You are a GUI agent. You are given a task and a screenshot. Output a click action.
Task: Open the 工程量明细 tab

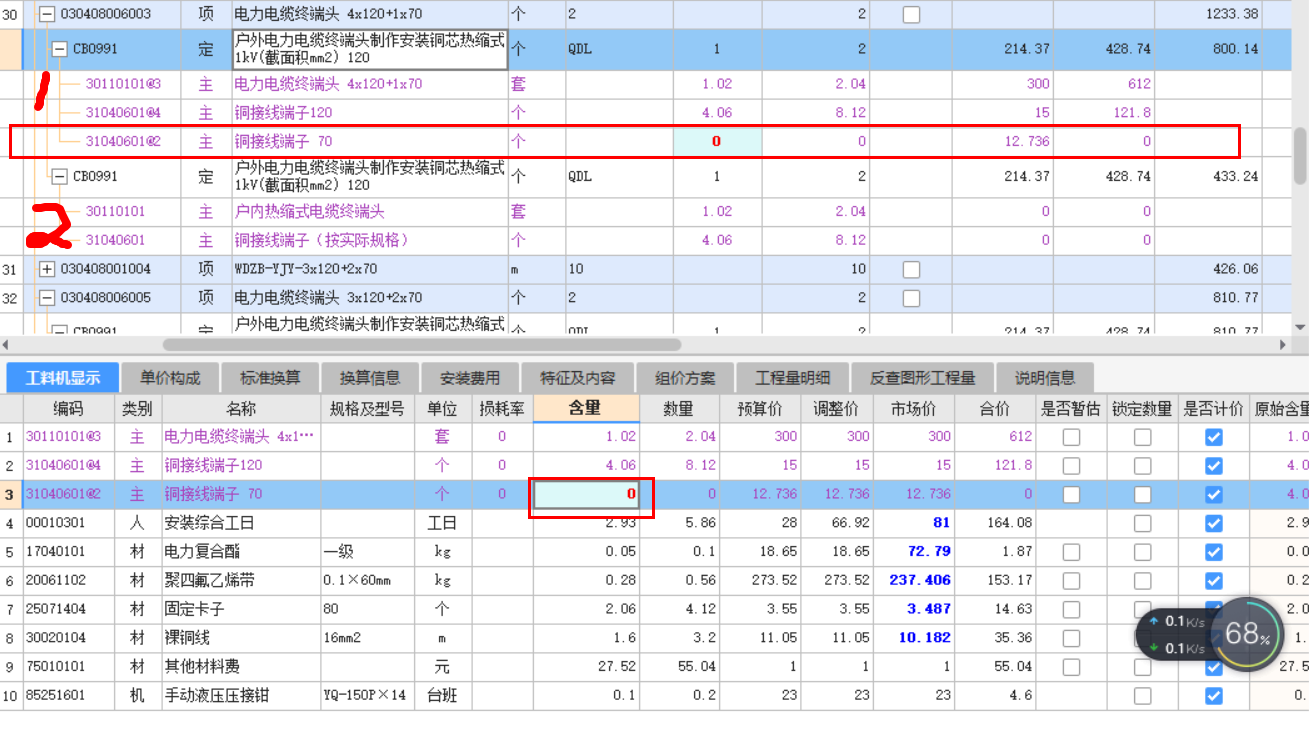793,378
